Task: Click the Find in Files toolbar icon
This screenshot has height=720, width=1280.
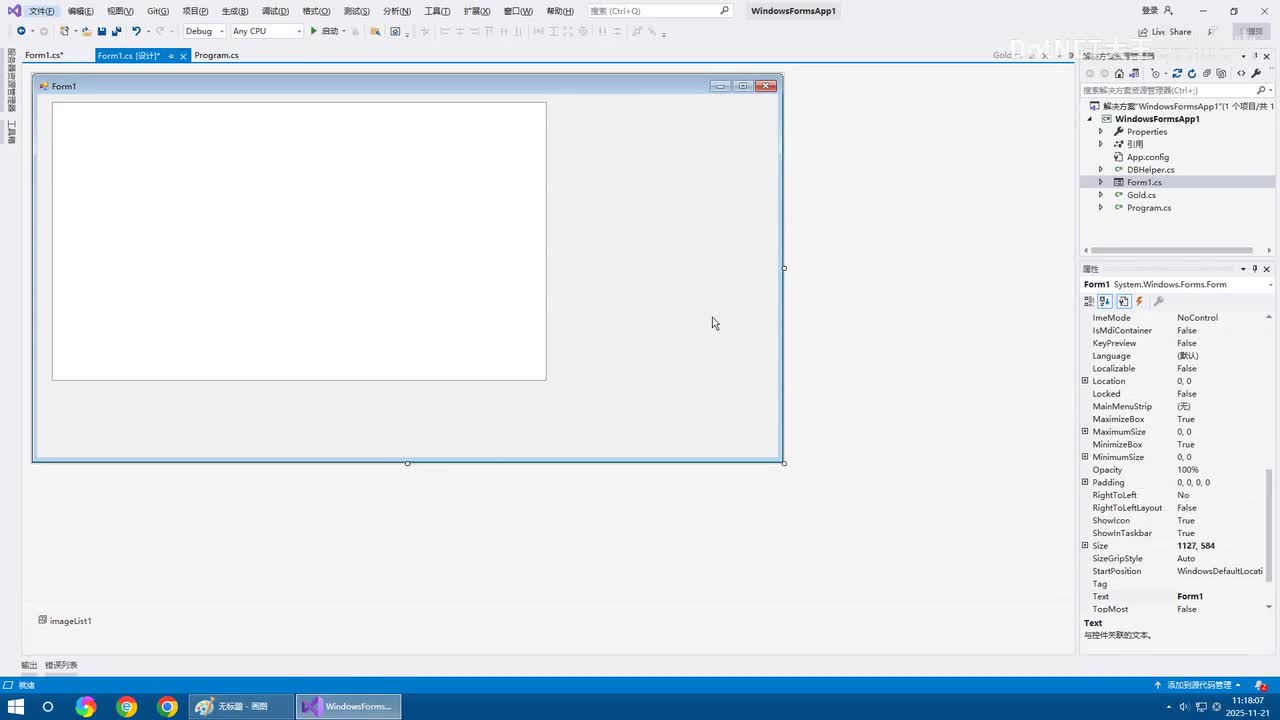Action: [375, 31]
